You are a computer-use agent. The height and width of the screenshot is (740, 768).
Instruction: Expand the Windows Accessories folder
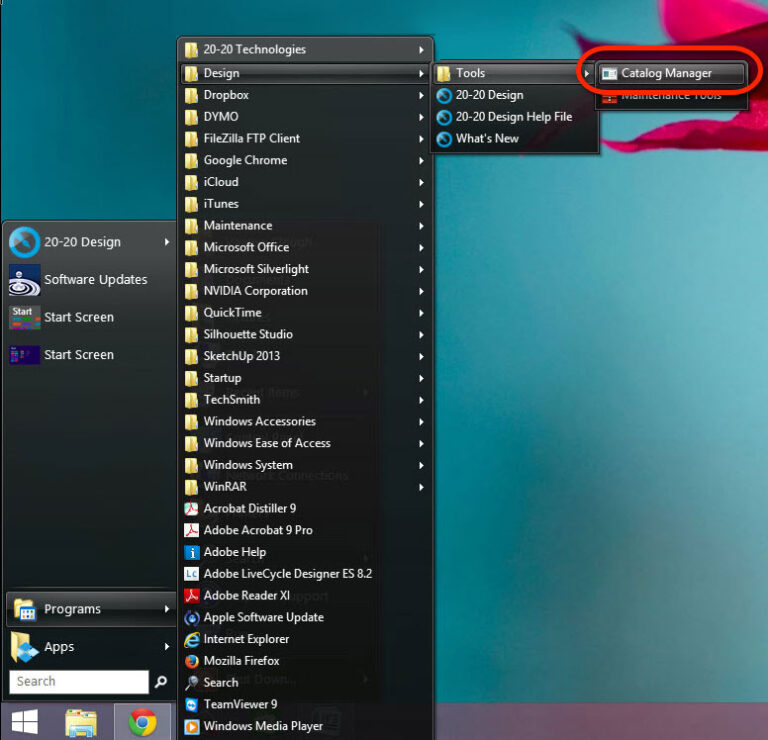click(259, 421)
